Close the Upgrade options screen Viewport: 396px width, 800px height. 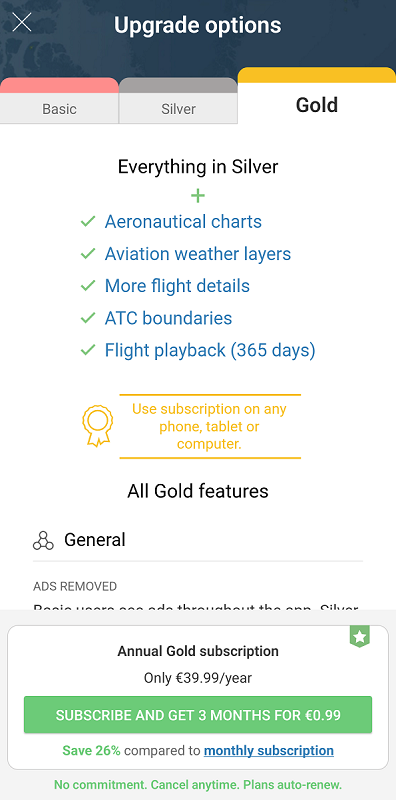pos(21,22)
